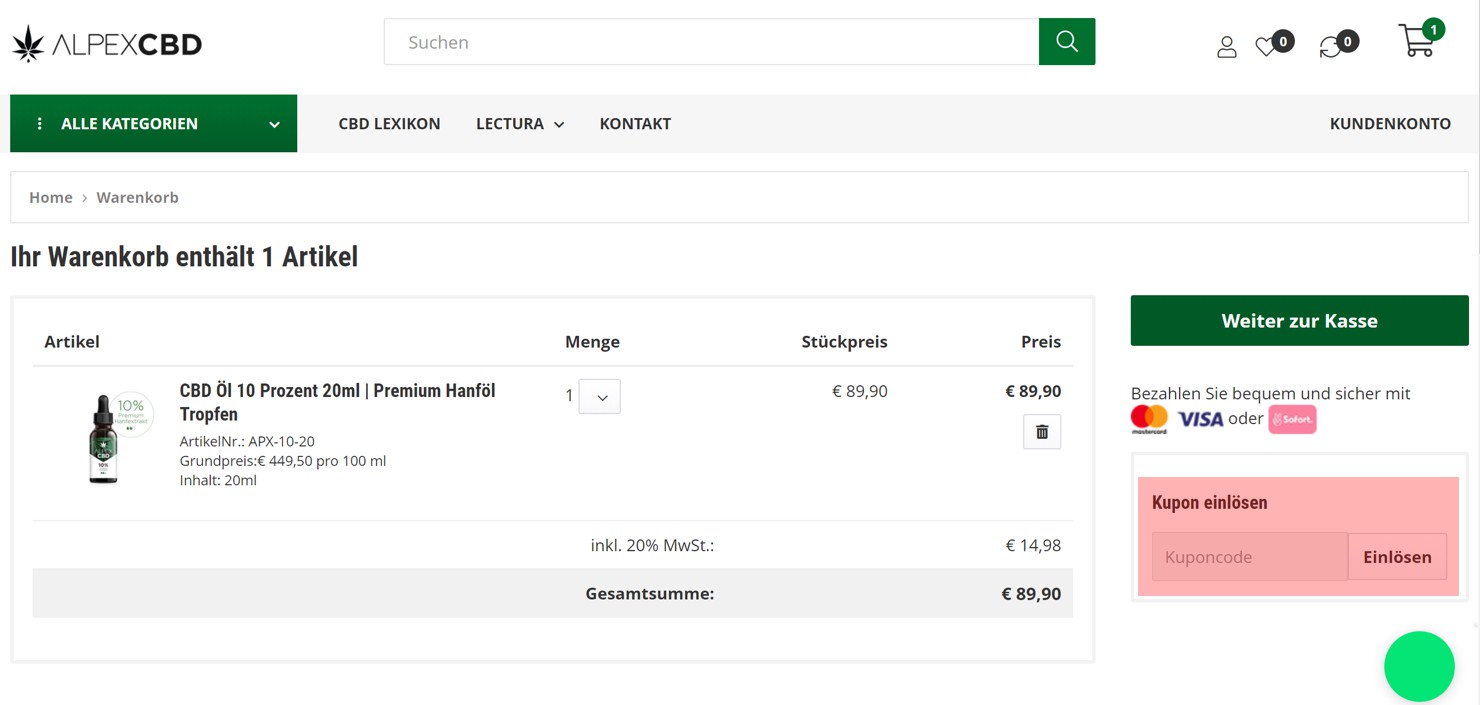The height and width of the screenshot is (705, 1480).
Task: Click Weiter zur Kasse button
Action: pyautogui.click(x=1299, y=321)
